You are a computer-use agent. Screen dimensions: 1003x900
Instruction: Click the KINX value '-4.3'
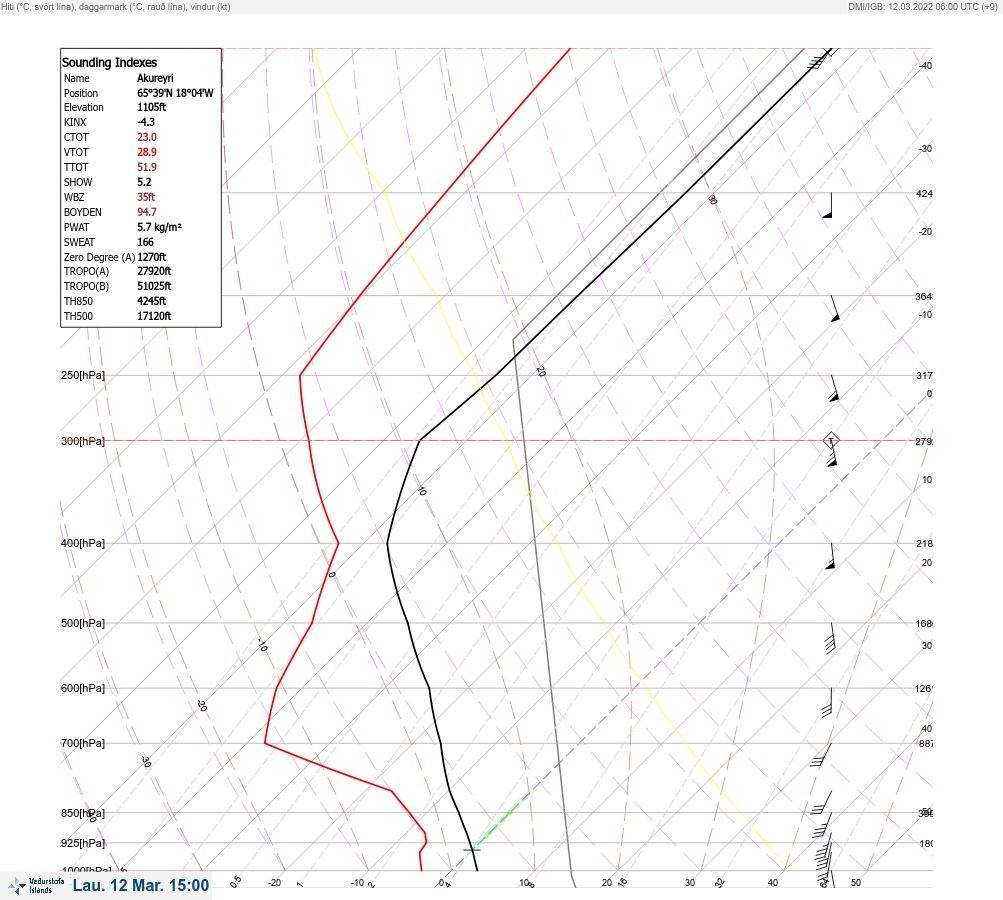146,122
